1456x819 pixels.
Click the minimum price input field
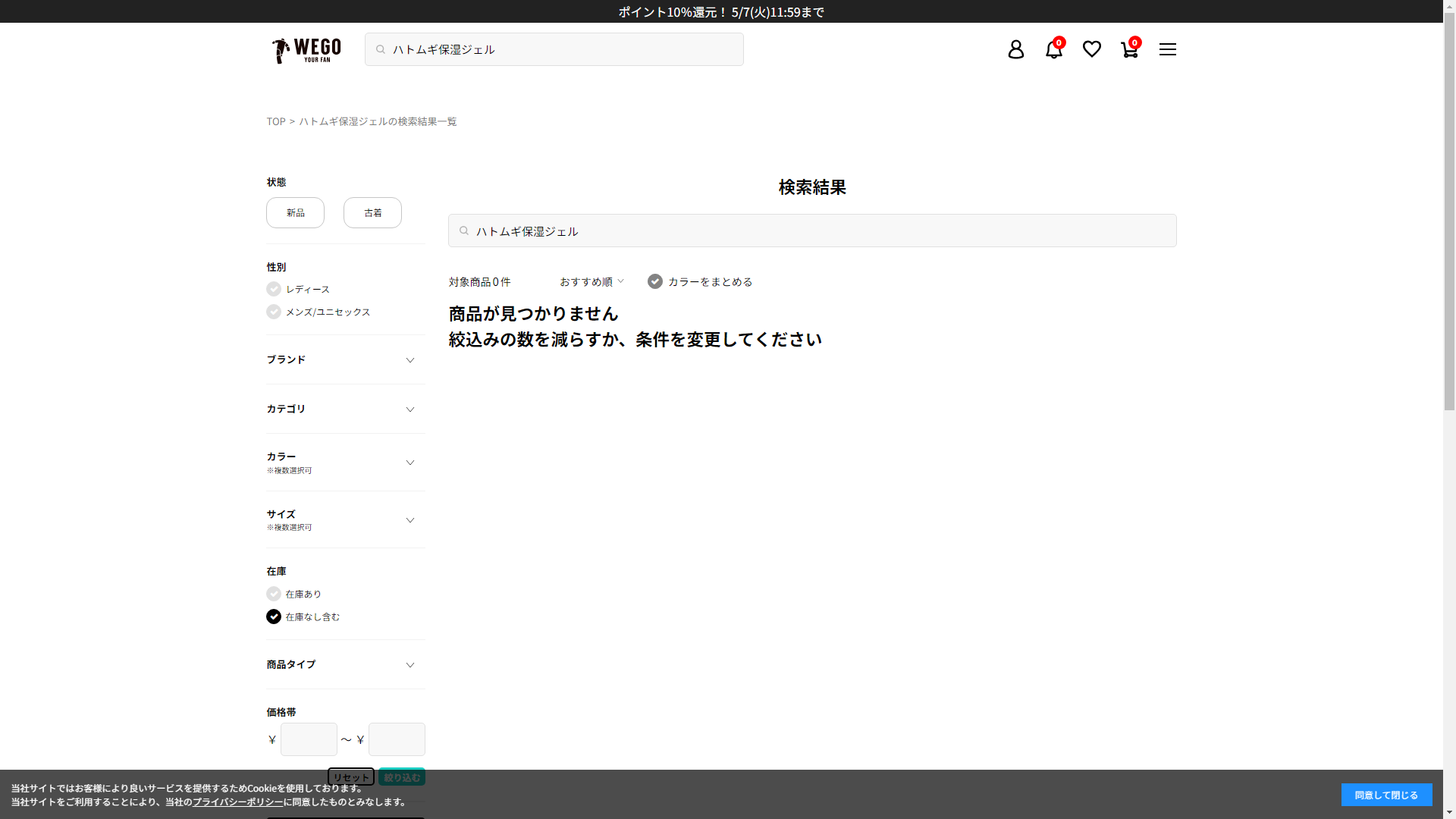point(309,739)
